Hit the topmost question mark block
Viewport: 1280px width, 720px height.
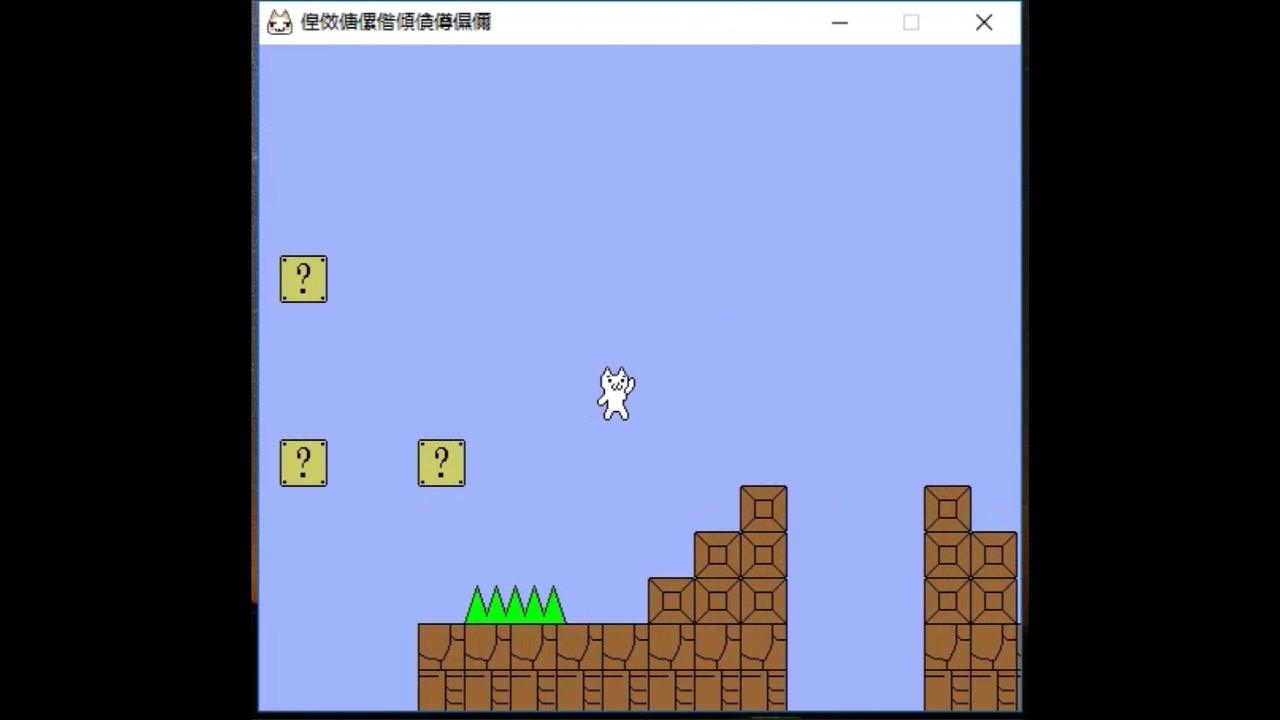[x=303, y=279]
